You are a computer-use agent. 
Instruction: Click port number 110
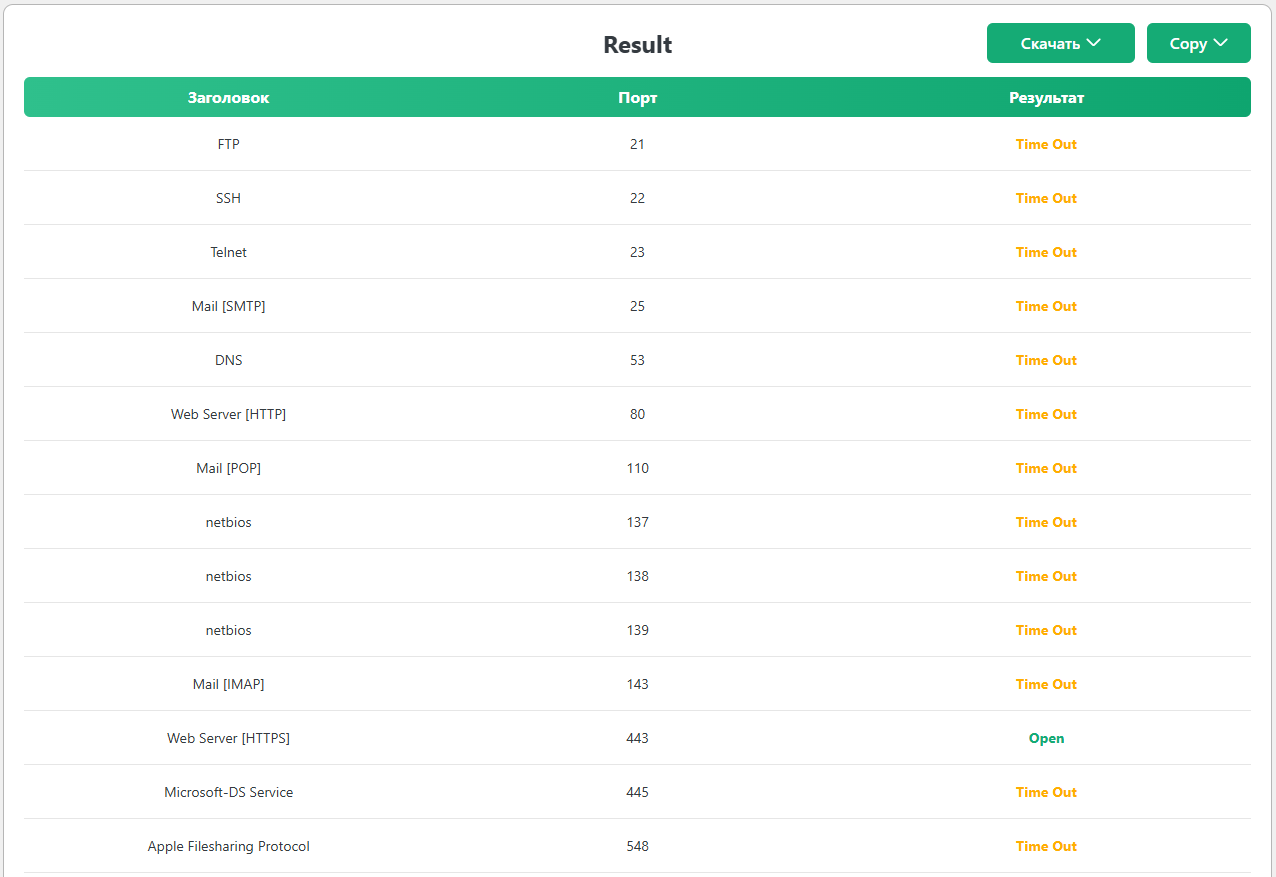[x=638, y=468]
